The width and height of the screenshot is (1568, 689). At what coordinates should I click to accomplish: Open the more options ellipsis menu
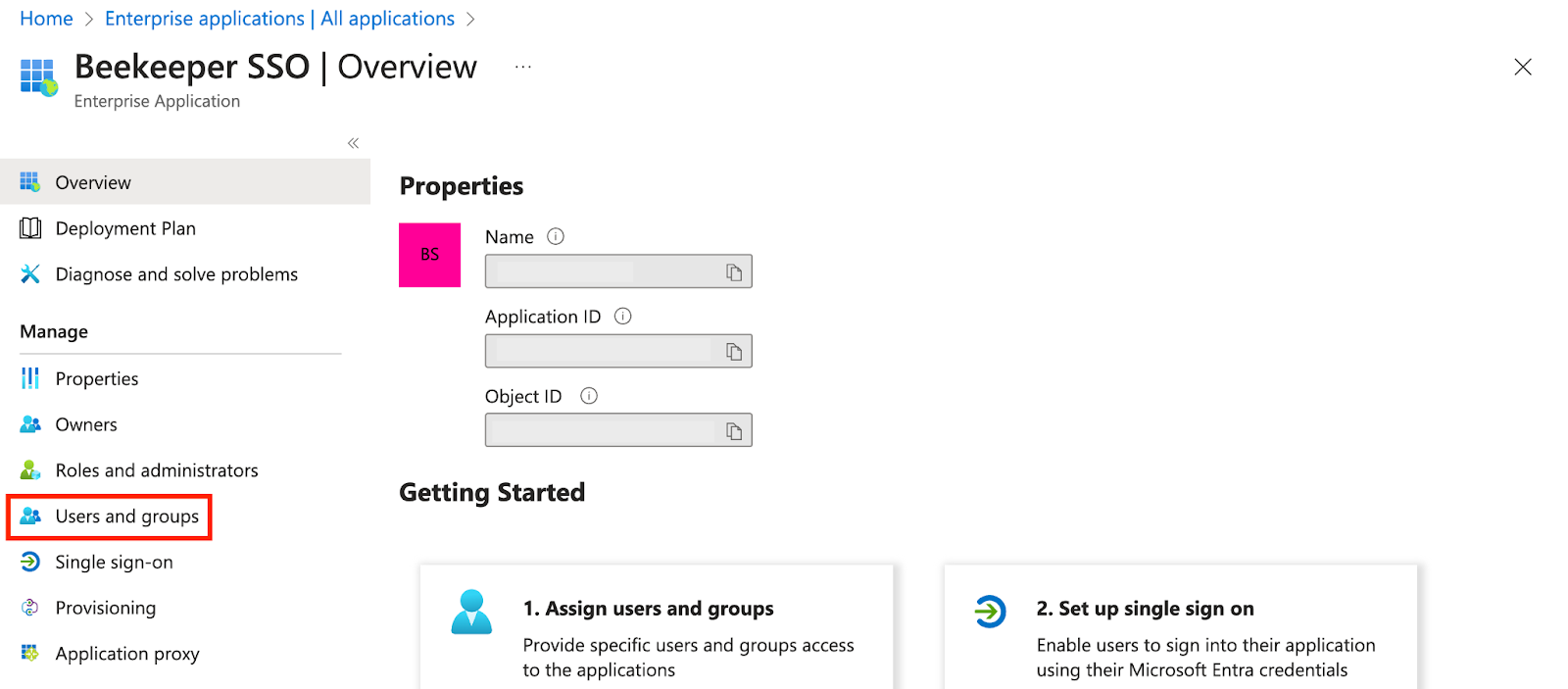(523, 67)
